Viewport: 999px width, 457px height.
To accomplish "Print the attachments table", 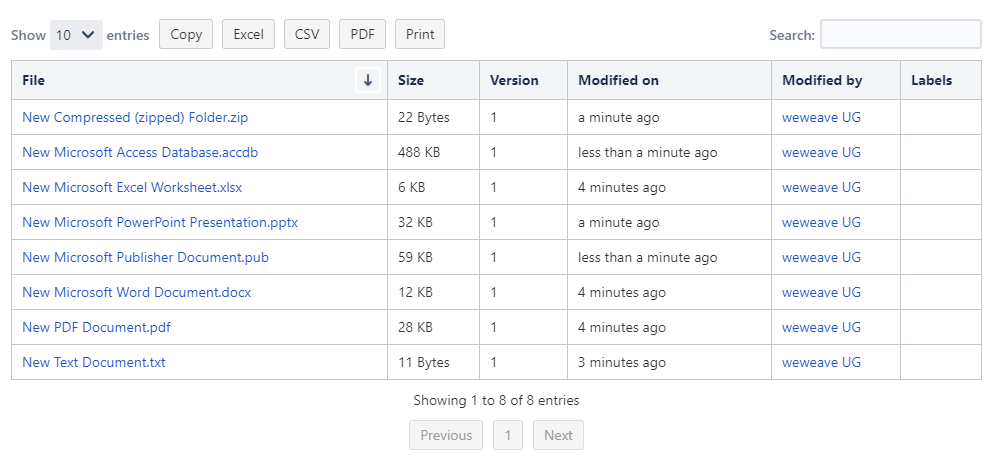I will pos(420,34).
